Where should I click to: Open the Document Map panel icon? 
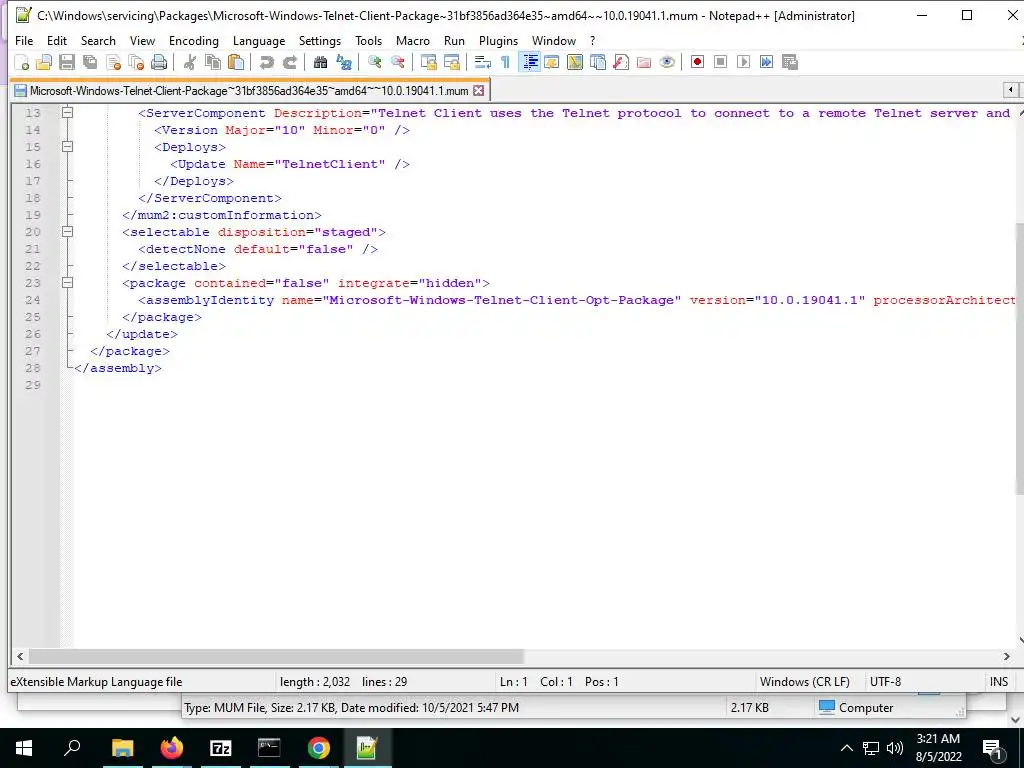575,62
